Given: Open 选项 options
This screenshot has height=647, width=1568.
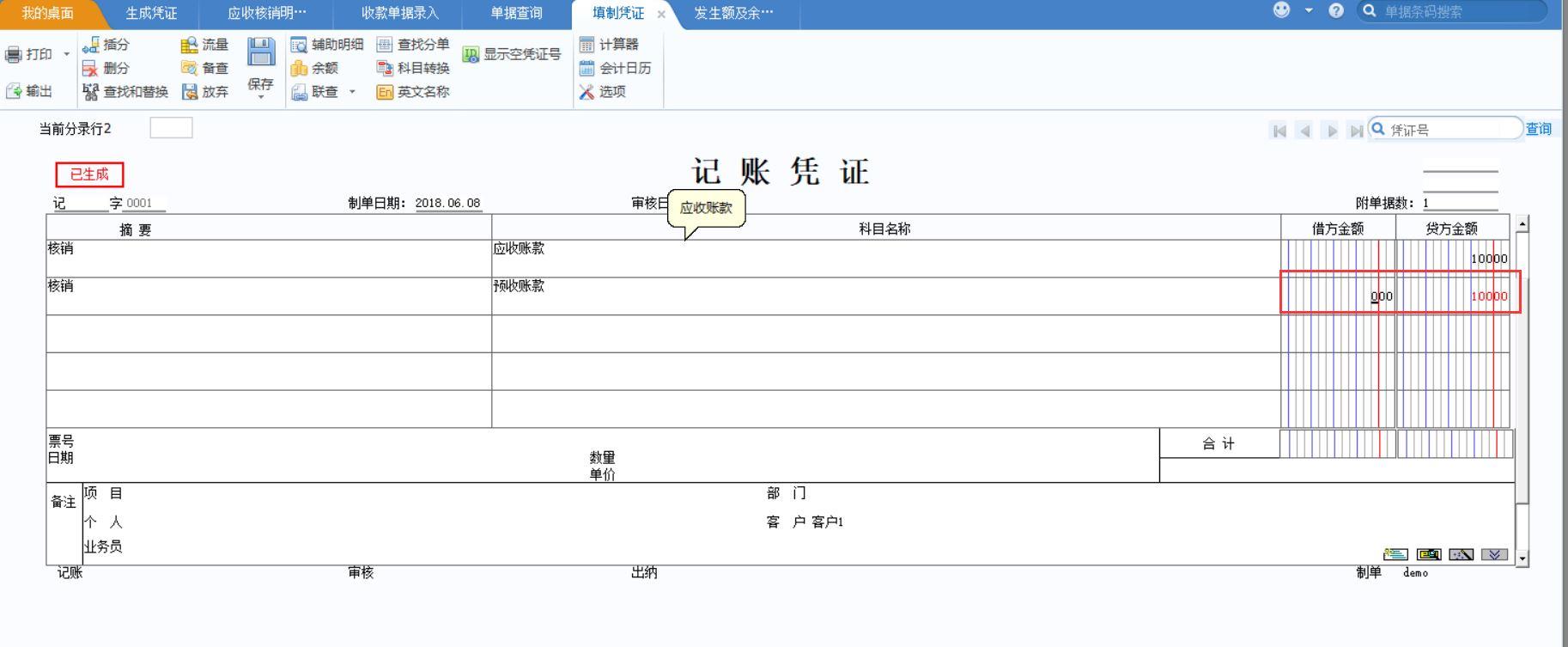Looking at the screenshot, I should 602,91.
